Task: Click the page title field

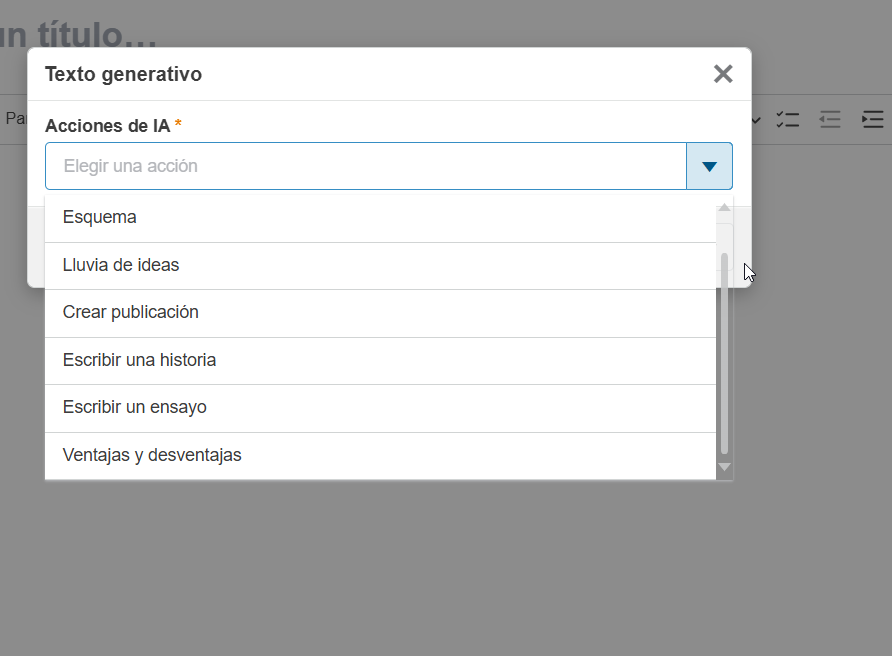Action: click(x=80, y=36)
